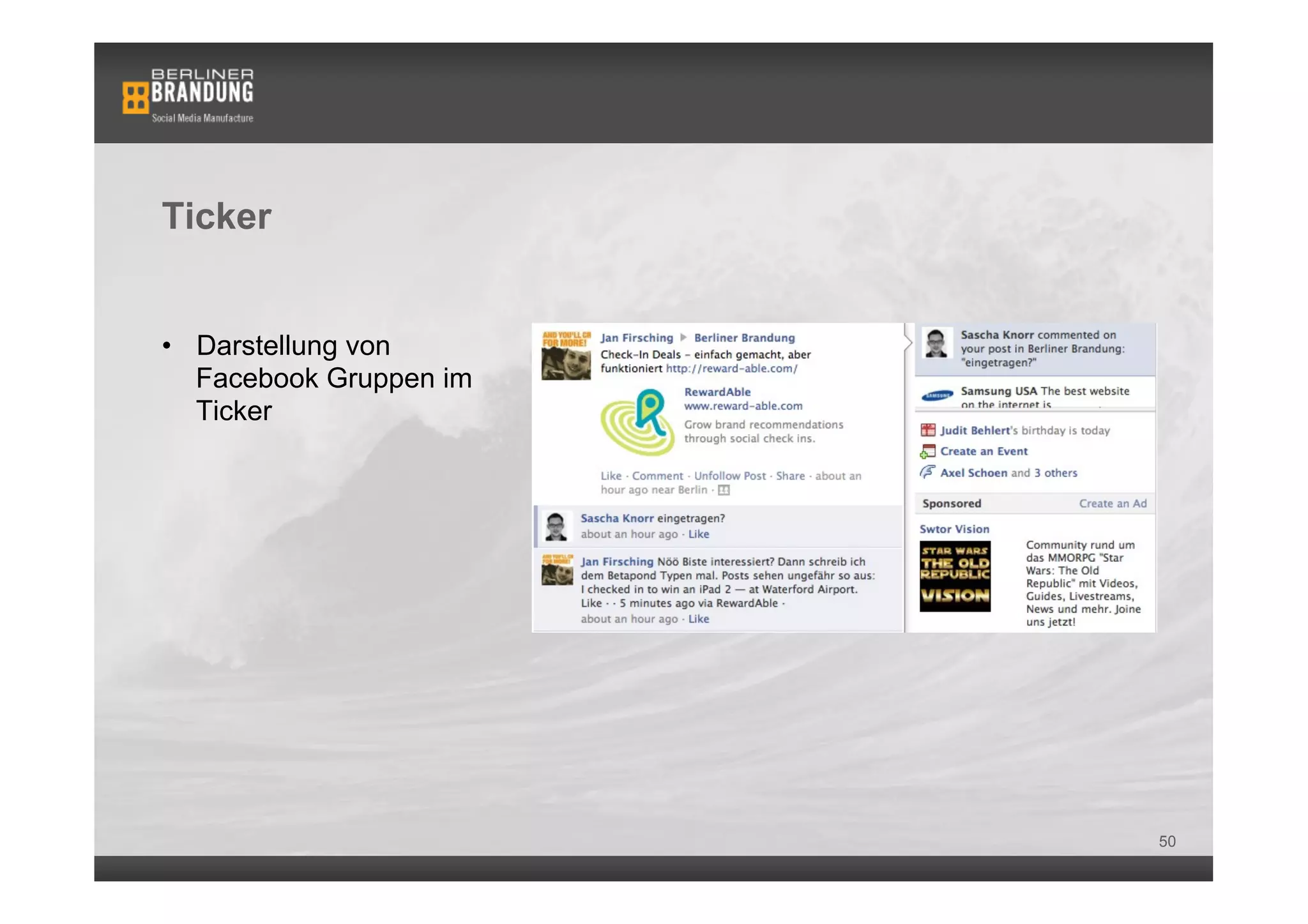This screenshot has height=924, width=1308.
Task: Click Jan Firsching's avatar in the comment reply
Action: click(x=557, y=570)
